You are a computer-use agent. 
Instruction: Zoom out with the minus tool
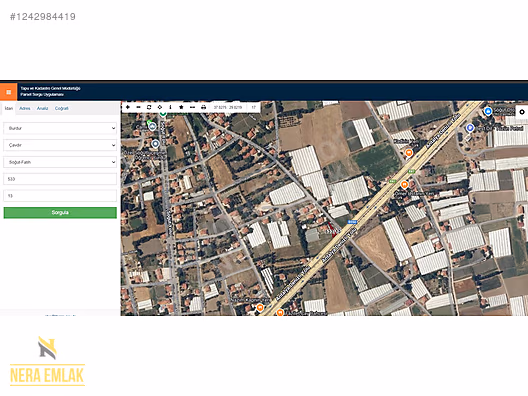click(138, 107)
